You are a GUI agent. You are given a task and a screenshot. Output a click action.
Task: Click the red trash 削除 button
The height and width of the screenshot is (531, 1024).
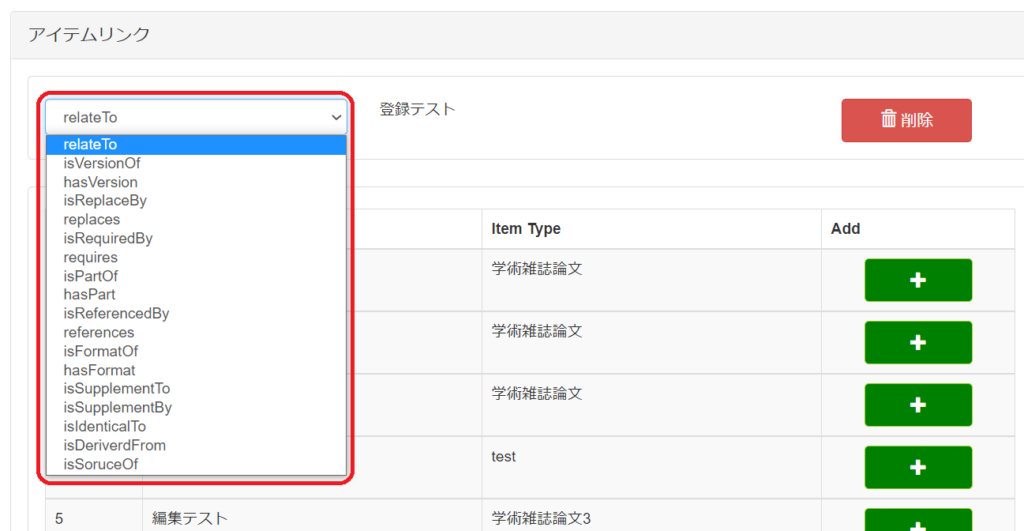coord(906,120)
